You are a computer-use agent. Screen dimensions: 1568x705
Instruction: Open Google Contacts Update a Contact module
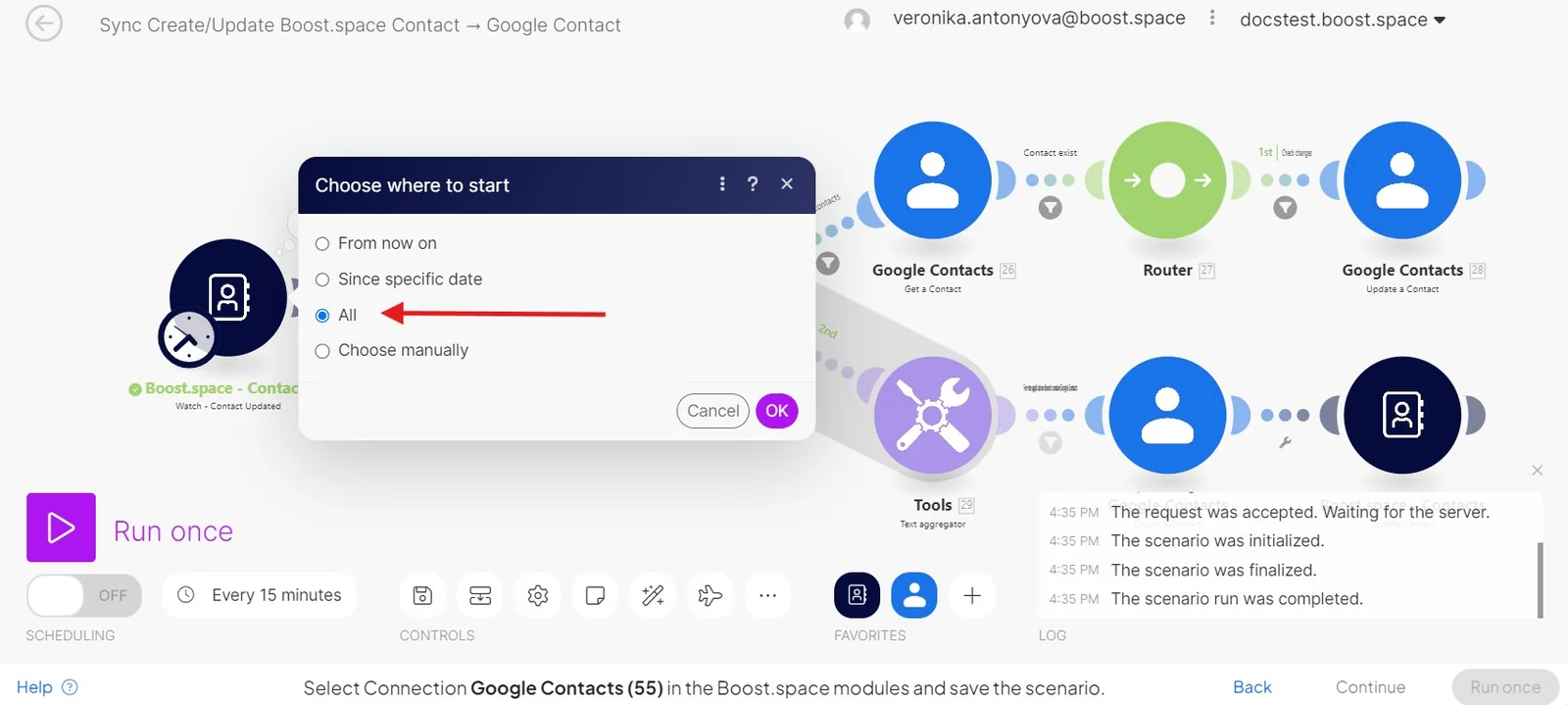1402,180
